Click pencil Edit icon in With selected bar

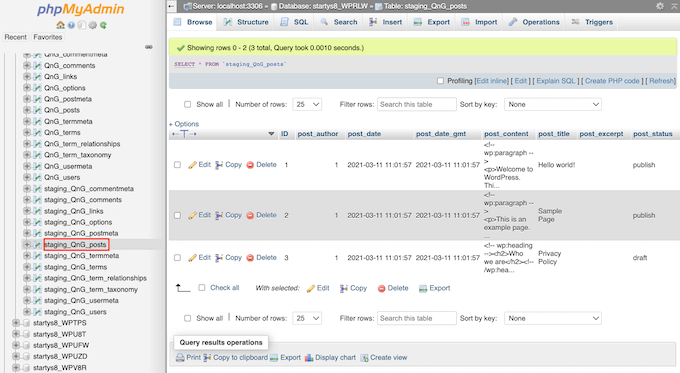pos(311,288)
